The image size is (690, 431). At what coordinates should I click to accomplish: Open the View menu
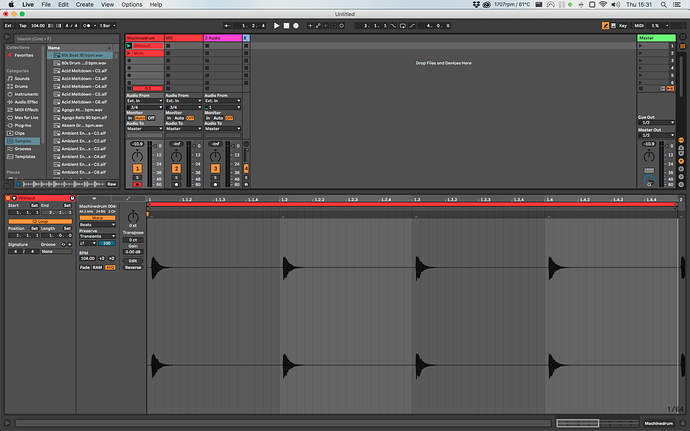pyautogui.click(x=107, y=4)
